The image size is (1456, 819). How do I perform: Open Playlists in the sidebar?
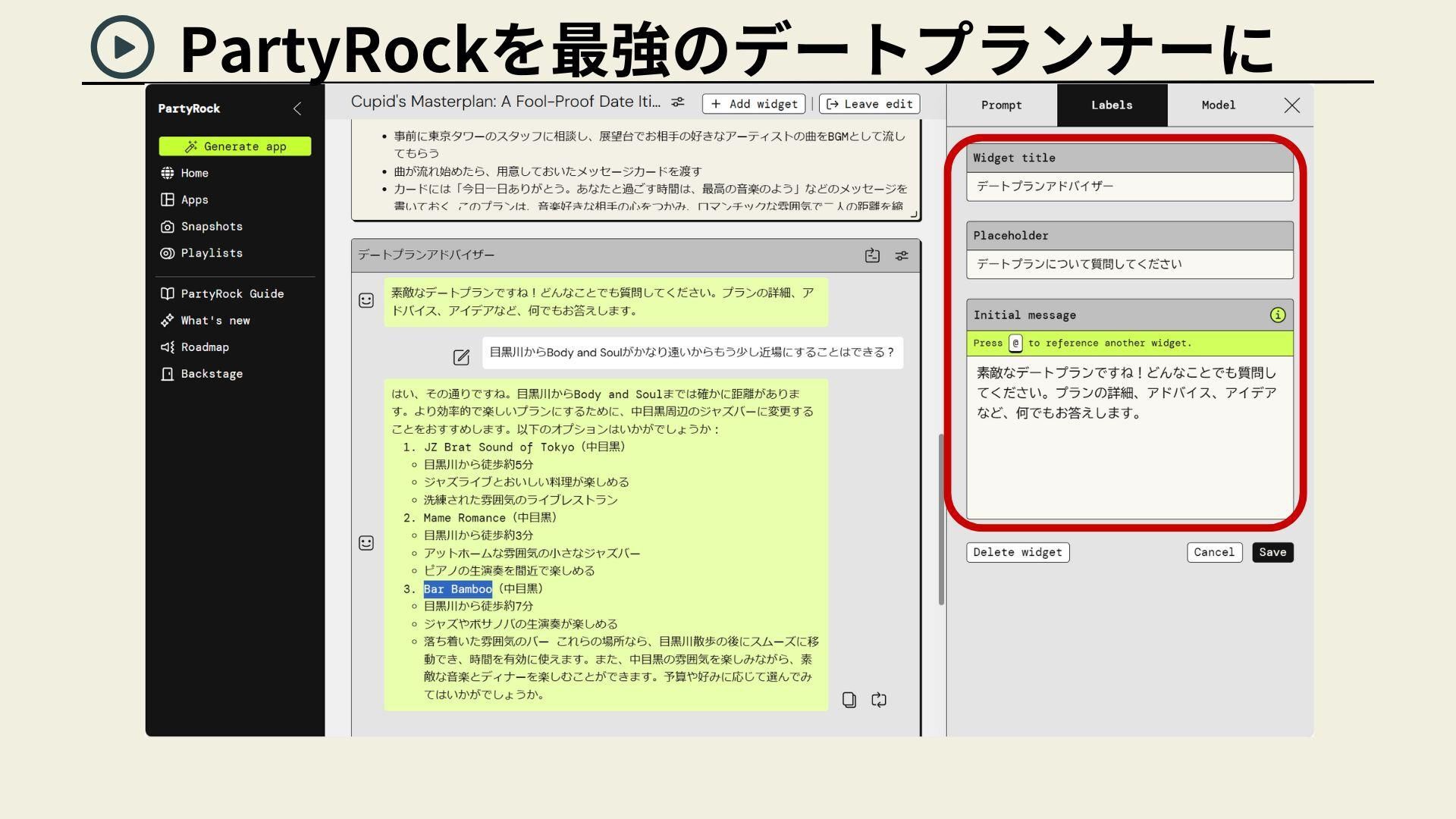tap(212, 253)
